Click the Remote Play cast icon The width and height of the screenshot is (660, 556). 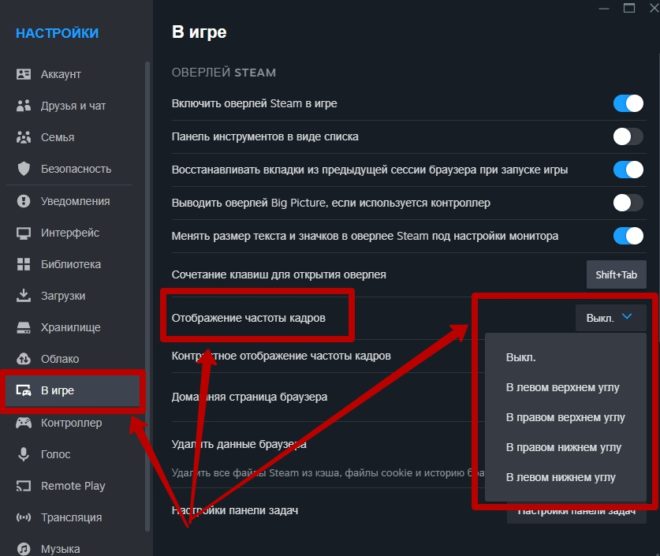(x=24, y=486)
